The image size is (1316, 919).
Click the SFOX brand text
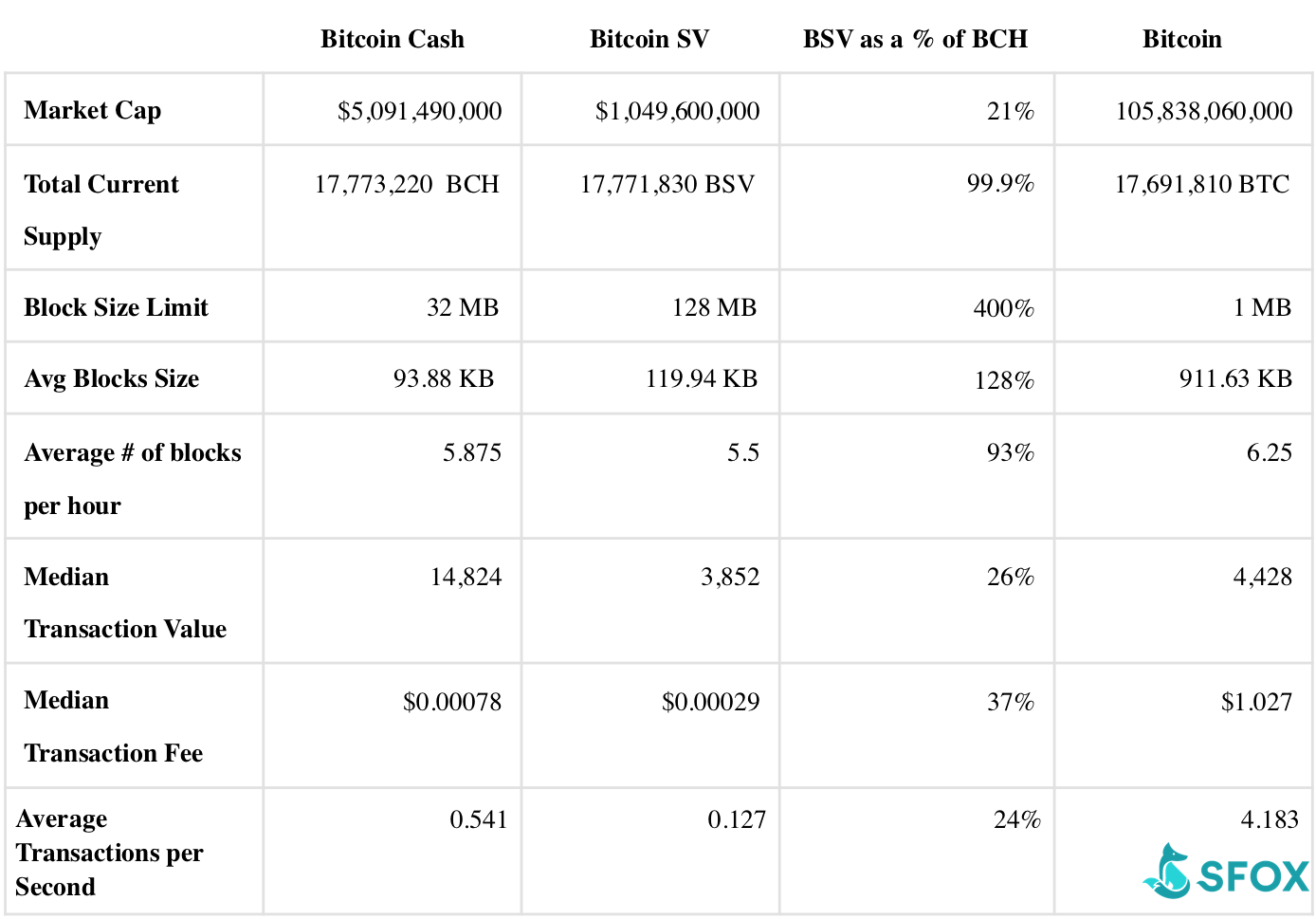click(1253, 876)
